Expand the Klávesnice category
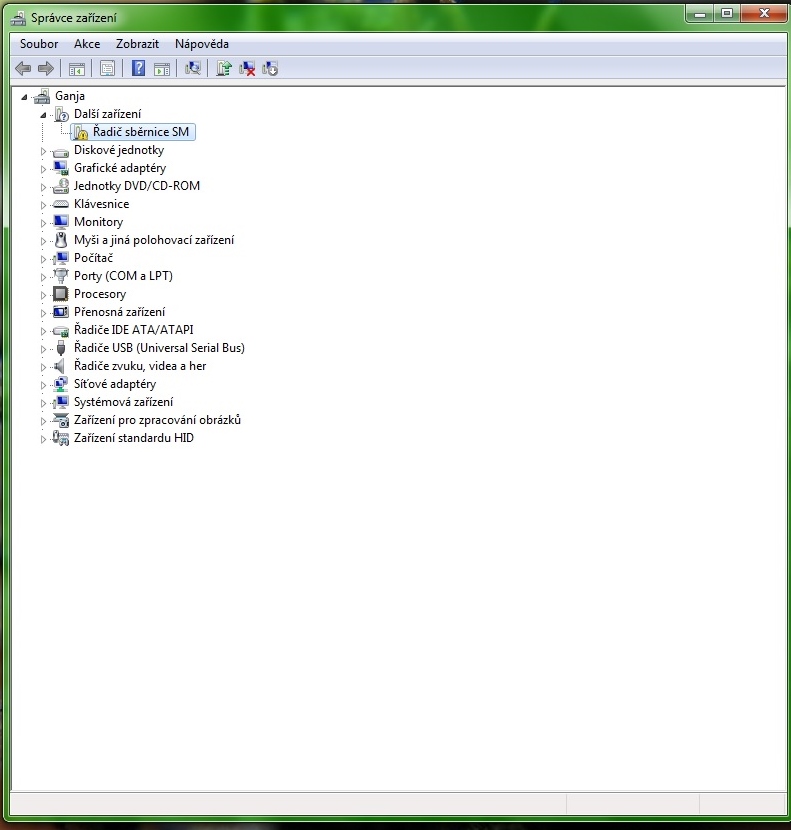The width and height of the screenshot is (791, 830). click(43, 205)
